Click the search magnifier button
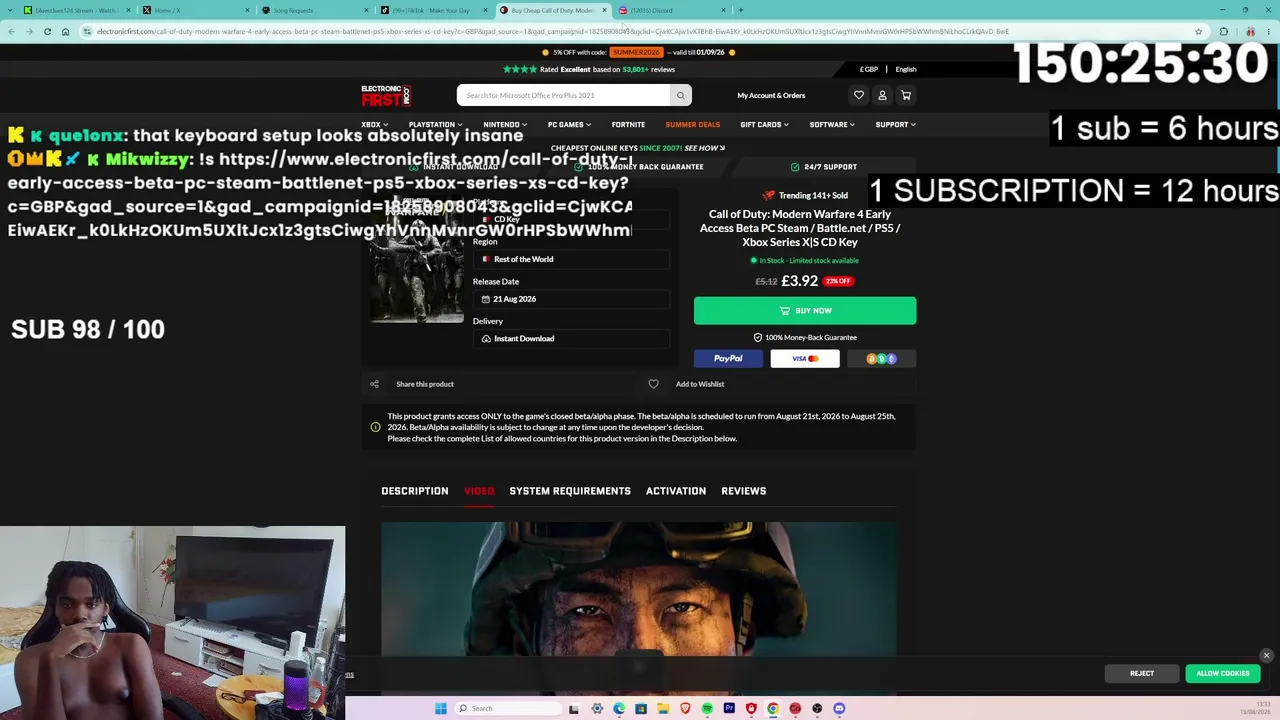Image resolution: width=1280 pixels, height=720 pixels. pyautogui.click(x=680, y=95)
